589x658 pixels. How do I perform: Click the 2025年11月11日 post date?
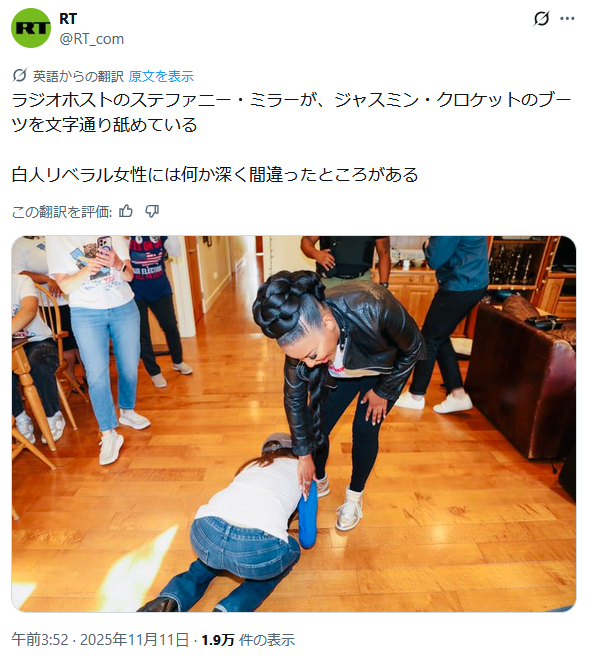click(134, 640)
